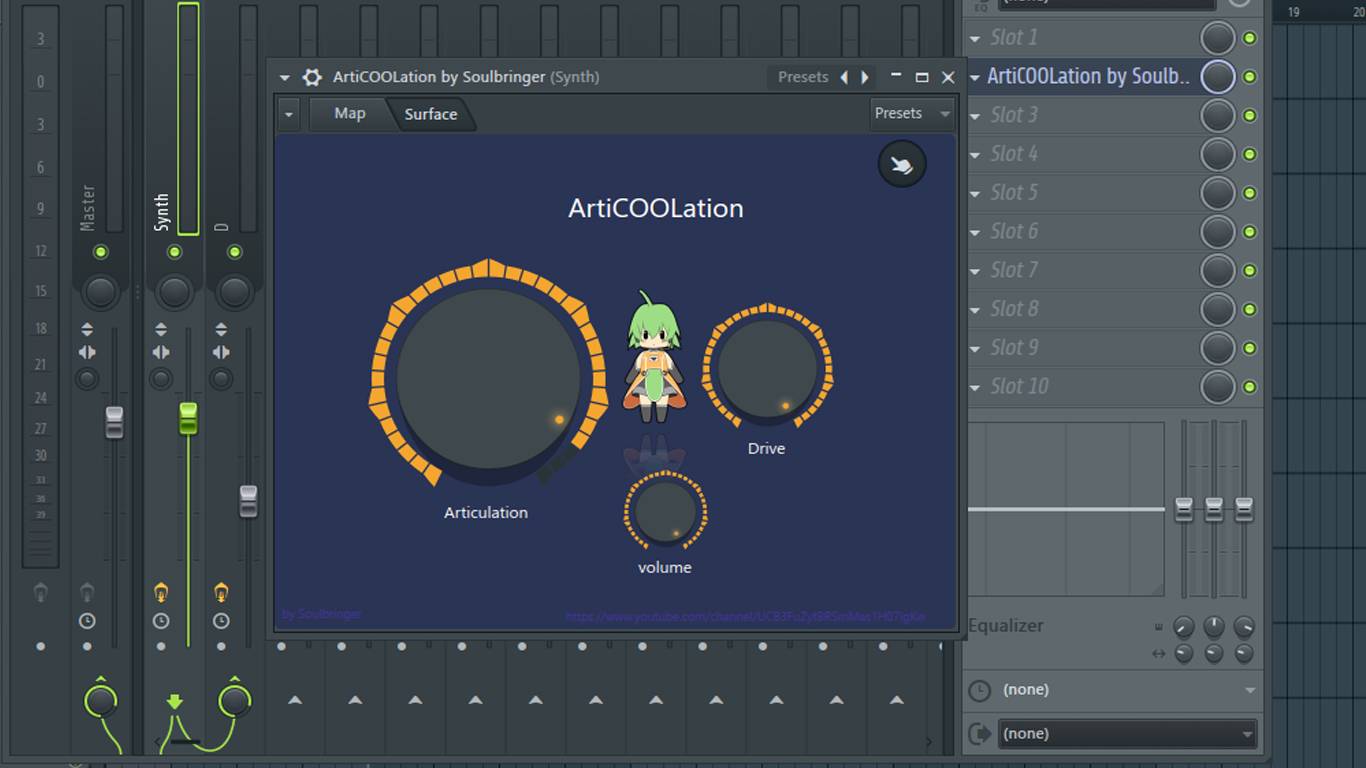The image size is (1366, 768).
Task: Arm the third mixer track for recording
Action: (221, 593)
